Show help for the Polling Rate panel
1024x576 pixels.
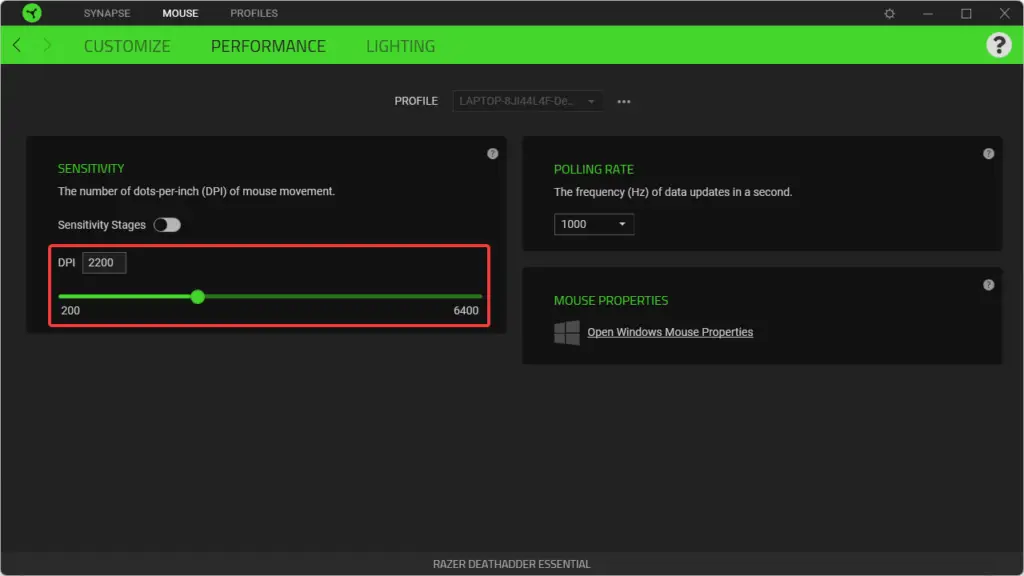pos(989,153)
